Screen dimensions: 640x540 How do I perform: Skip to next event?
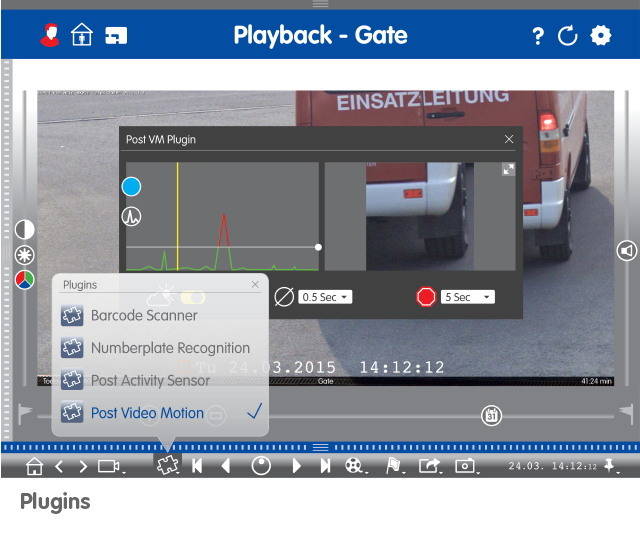point(325,466)
